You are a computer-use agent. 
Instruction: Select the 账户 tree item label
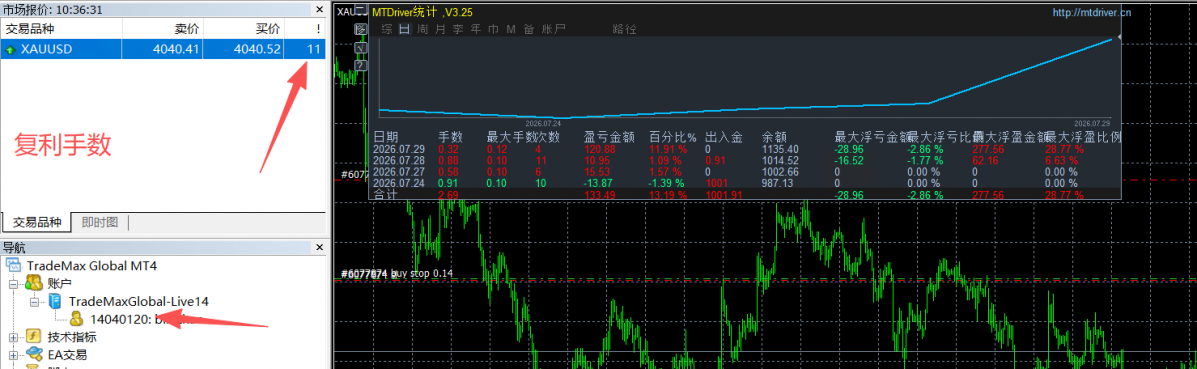click(x=59, y=283)
